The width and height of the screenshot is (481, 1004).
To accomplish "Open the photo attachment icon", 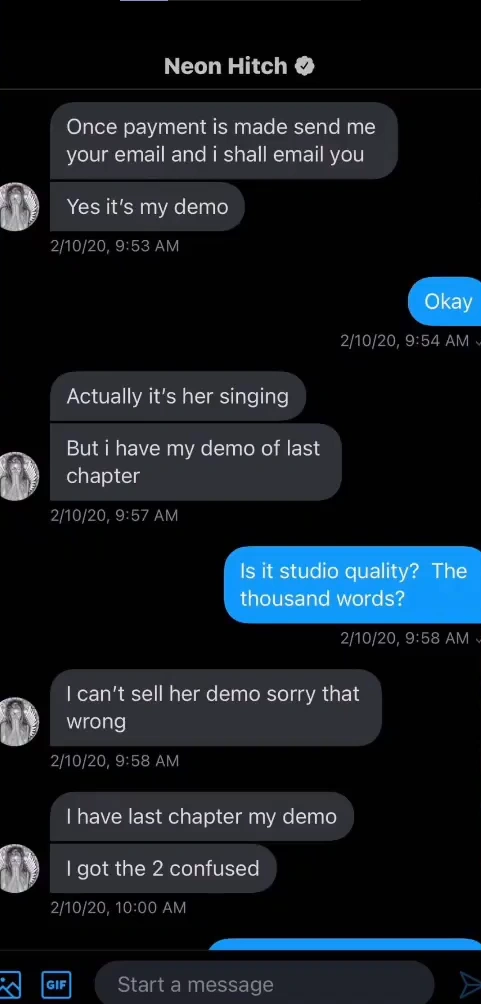I will point(10,984).
